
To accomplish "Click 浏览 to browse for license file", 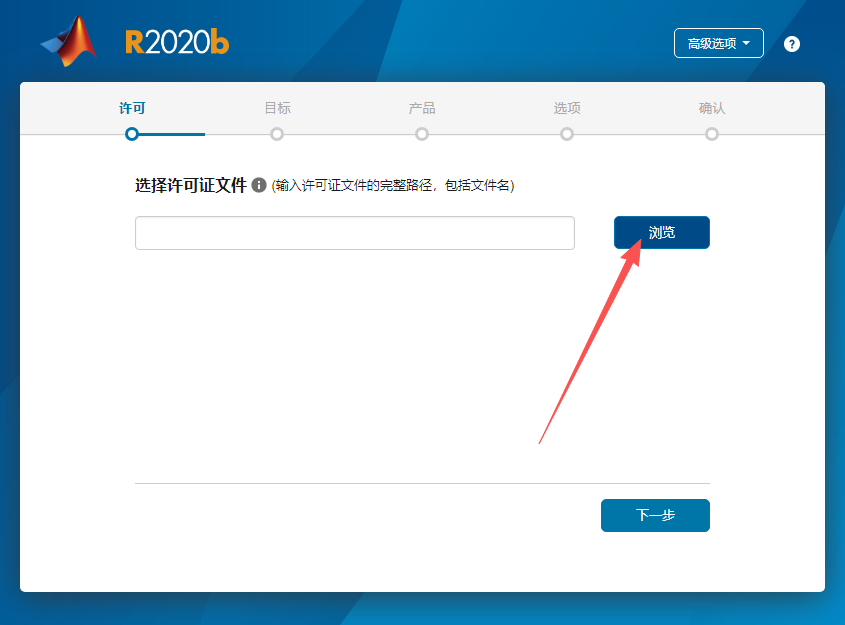I will (x=661, y=232).
